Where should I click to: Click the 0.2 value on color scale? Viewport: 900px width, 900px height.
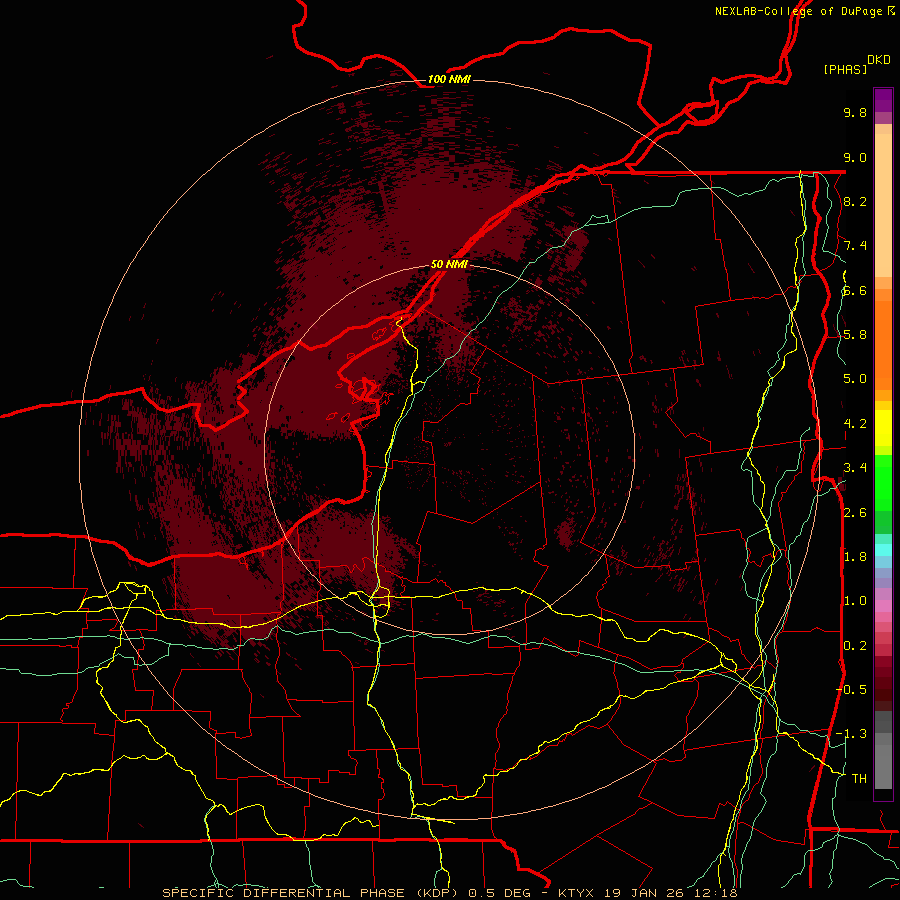855,646
